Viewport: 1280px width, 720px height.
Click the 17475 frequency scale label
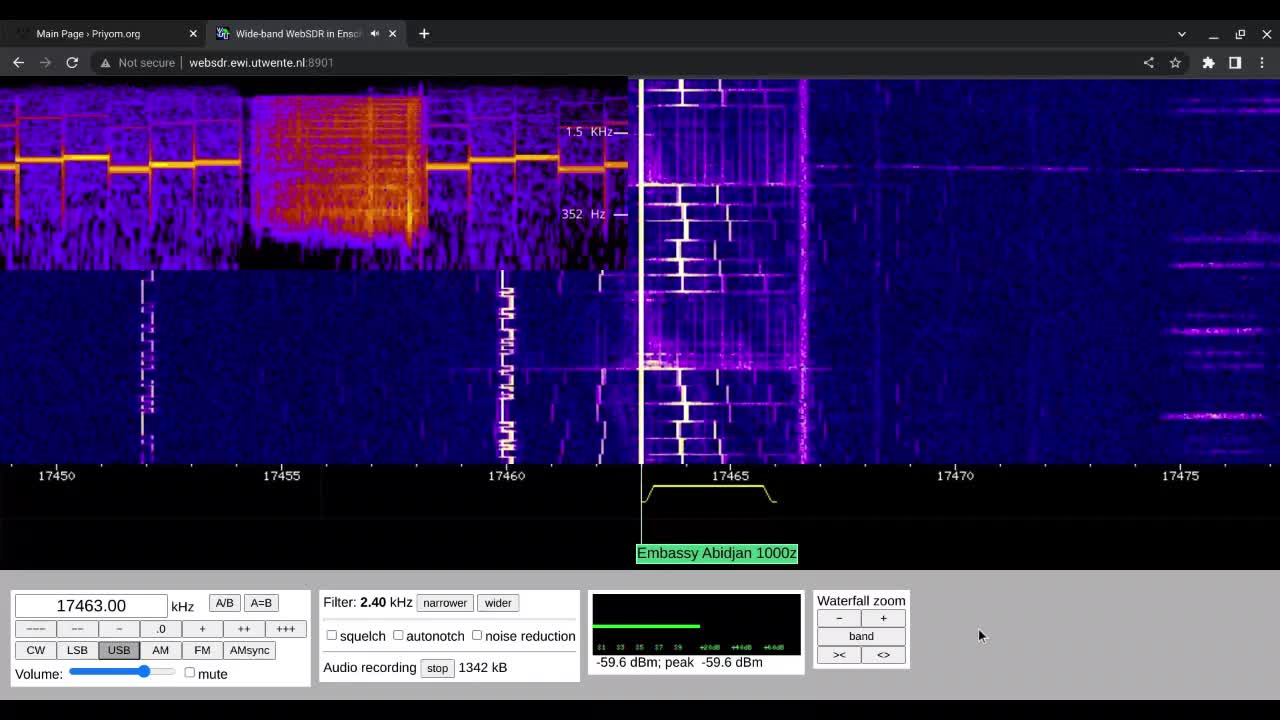pos(1180,476)
